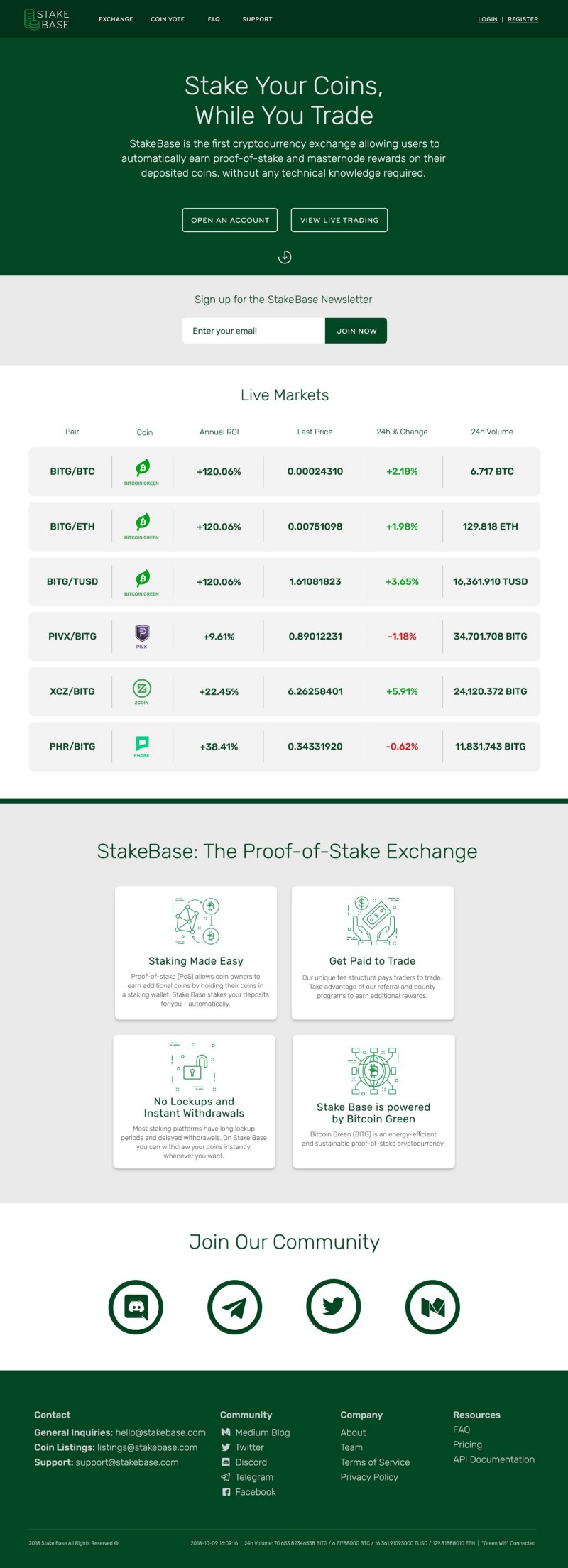The height and width of the screenshot is (1568, 568).
Task: Click the PIVX coin icon
Action: click(142, 636)
